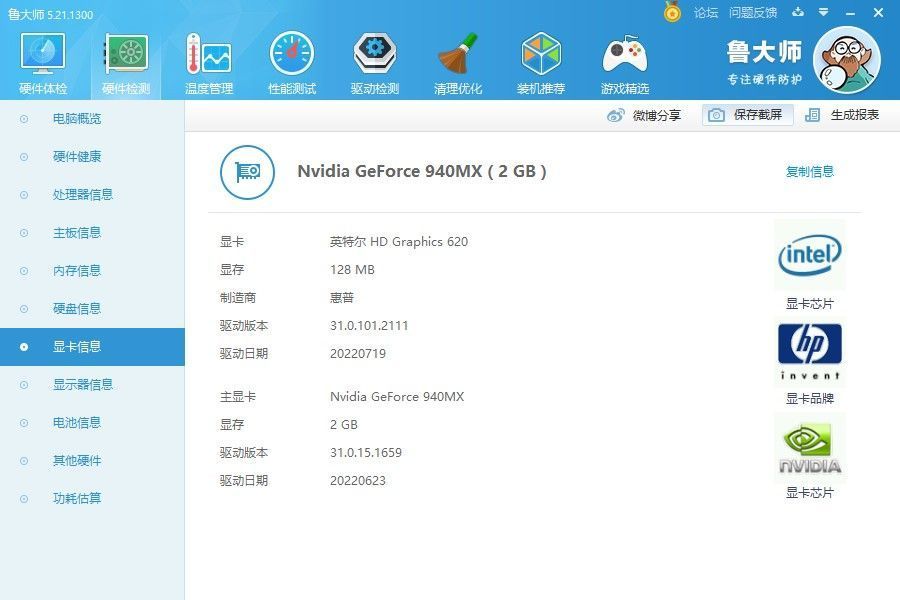The height and width of the screenshot is (600, 900).
Task: Click 保存截屏 save screenshot button label
Action: pyautogui.click(x=758, y=115)
